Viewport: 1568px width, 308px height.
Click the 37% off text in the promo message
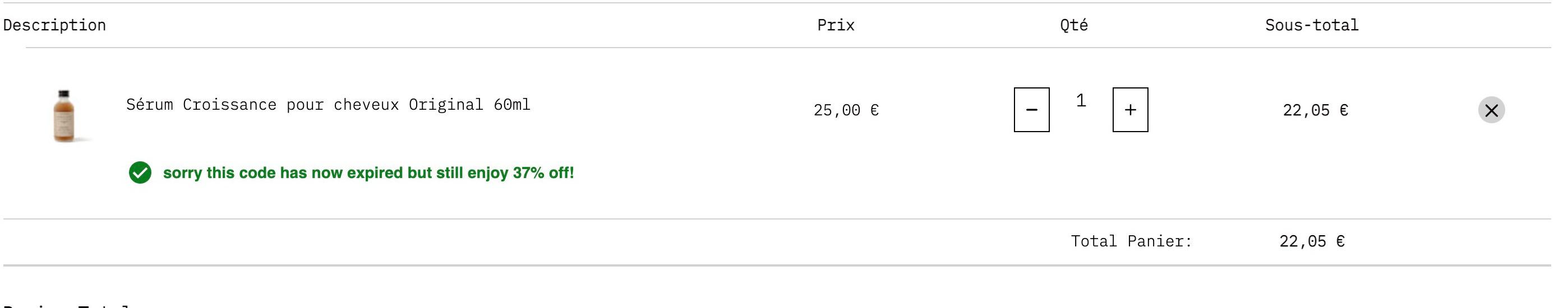[x=543, y=173]
